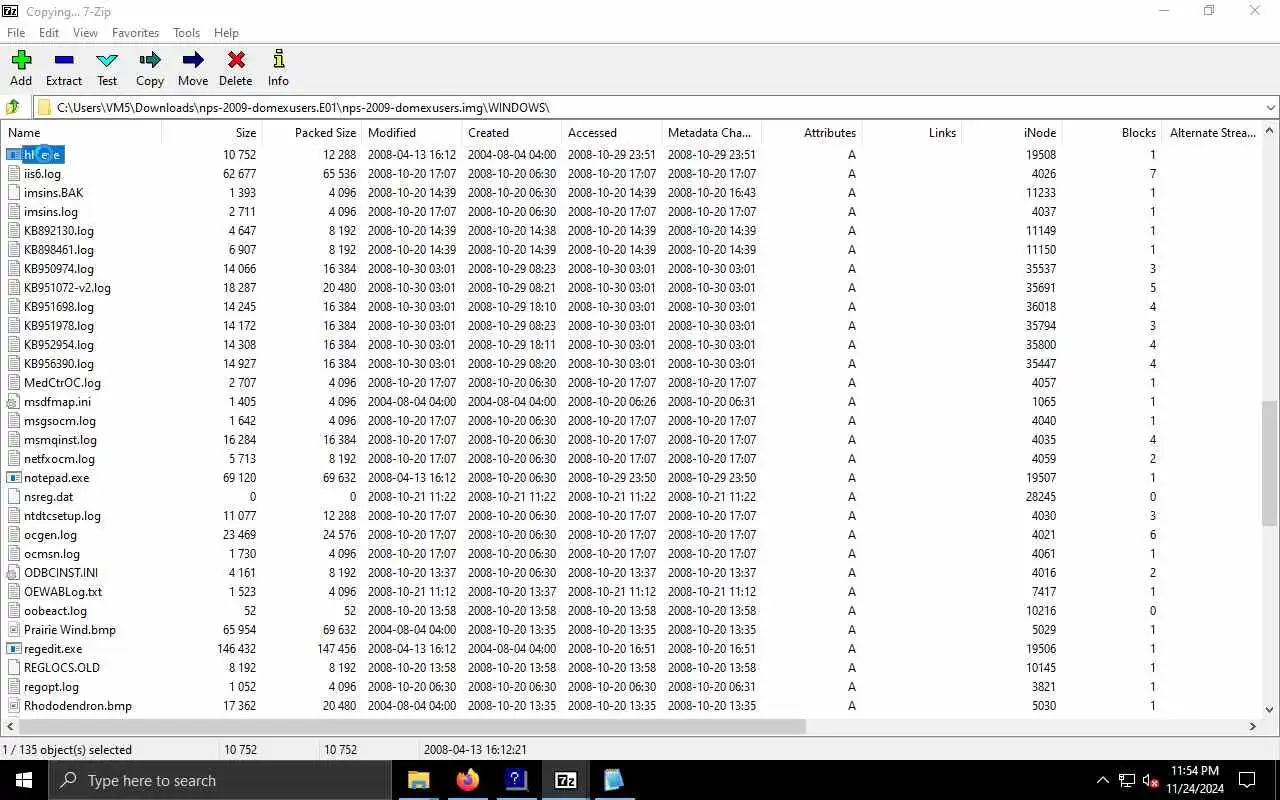Image resolution: width=1280 pixels, height=800 pixels.
Task: Select the Rhododendron.bmp image icon
Action: coord(14,706)
